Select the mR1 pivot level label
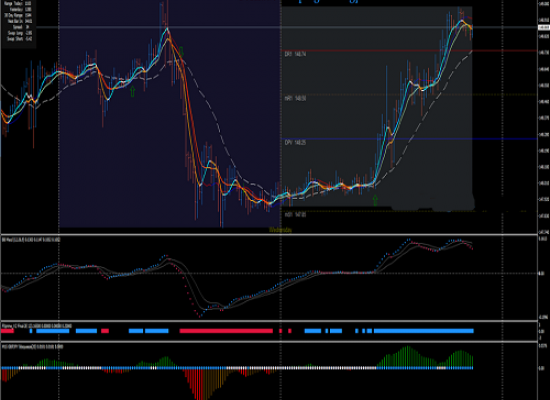This screenshot has width=550, height=400. (x=295, y=99)
